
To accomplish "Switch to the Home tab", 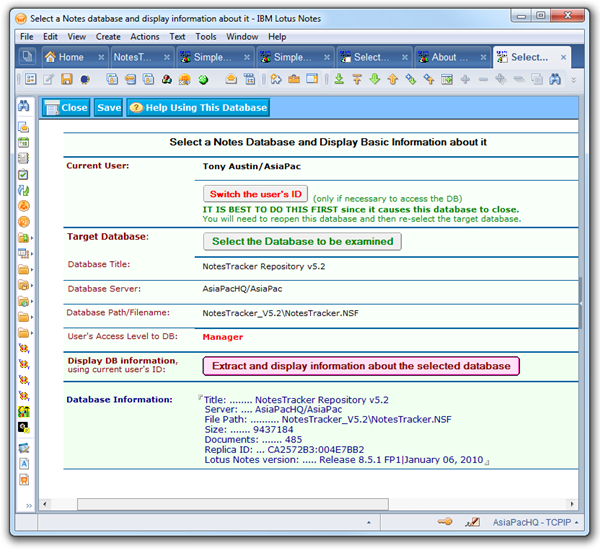I will coord(65,57).
